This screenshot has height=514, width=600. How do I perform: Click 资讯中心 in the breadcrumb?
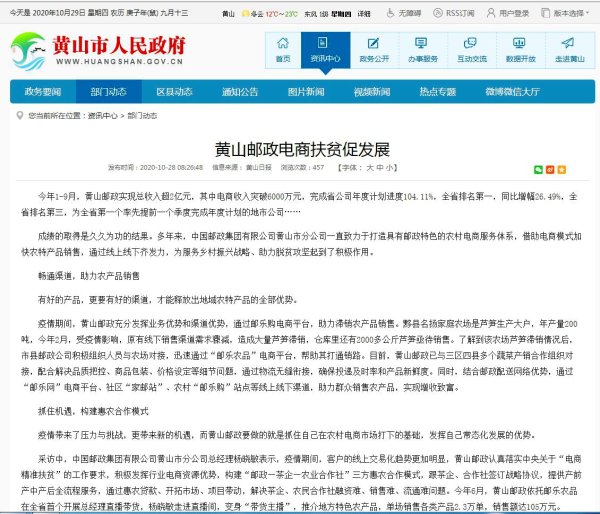[x=103, y=116]
